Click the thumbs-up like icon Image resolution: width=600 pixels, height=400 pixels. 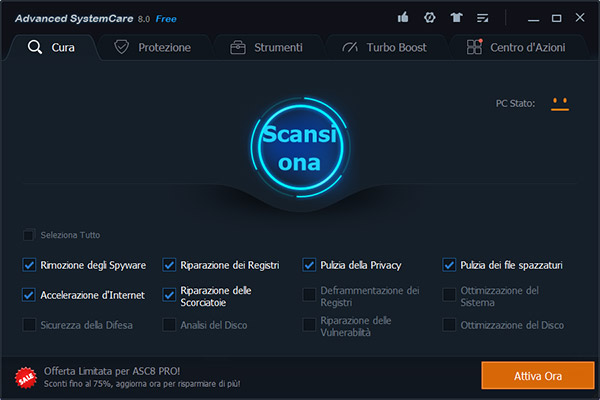coord(403,17)
